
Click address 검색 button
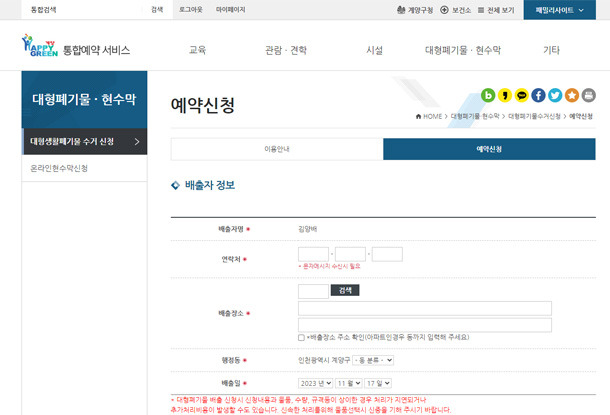(345, 290)
